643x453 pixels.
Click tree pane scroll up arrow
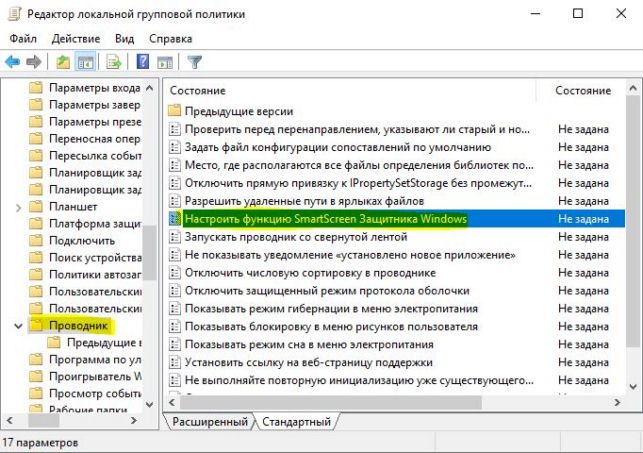[150, 88]
